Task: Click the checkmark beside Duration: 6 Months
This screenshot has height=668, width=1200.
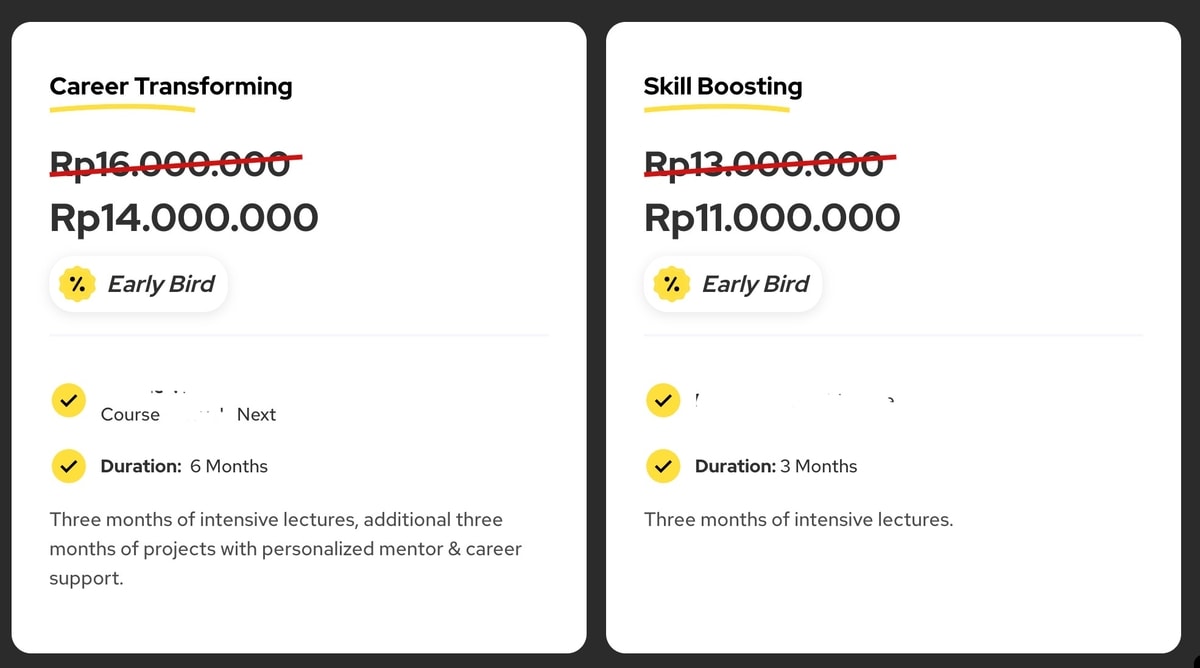Action: [68, 466]
